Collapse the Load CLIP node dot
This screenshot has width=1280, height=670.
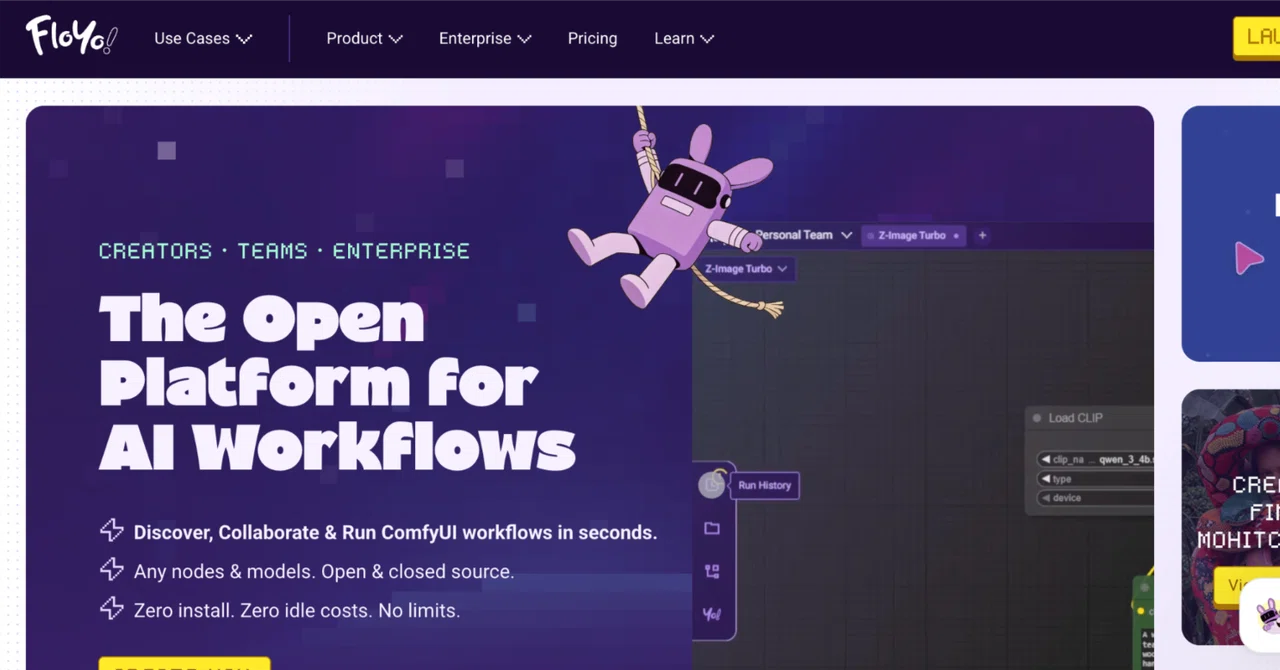point(1037,418)
